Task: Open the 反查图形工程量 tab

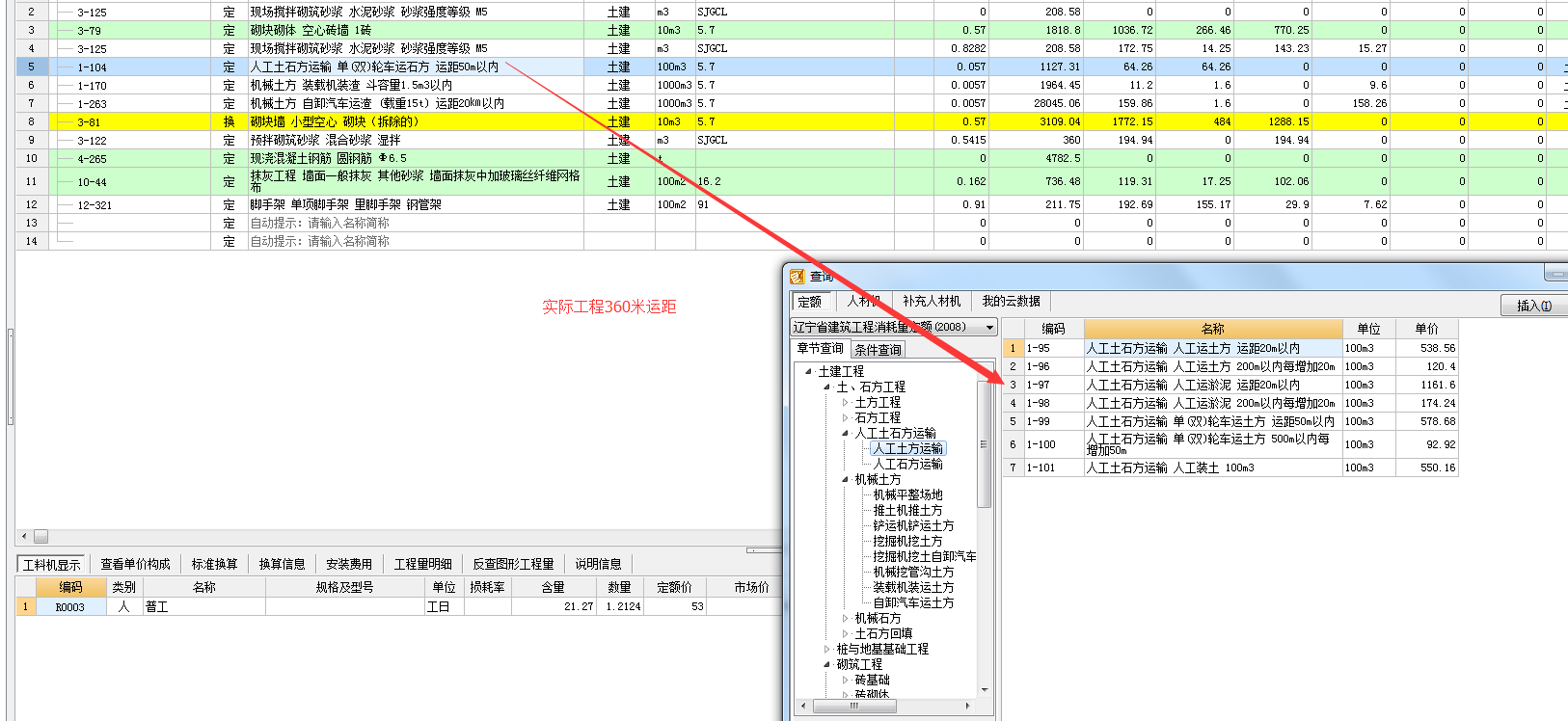Action: click(513, 564)
